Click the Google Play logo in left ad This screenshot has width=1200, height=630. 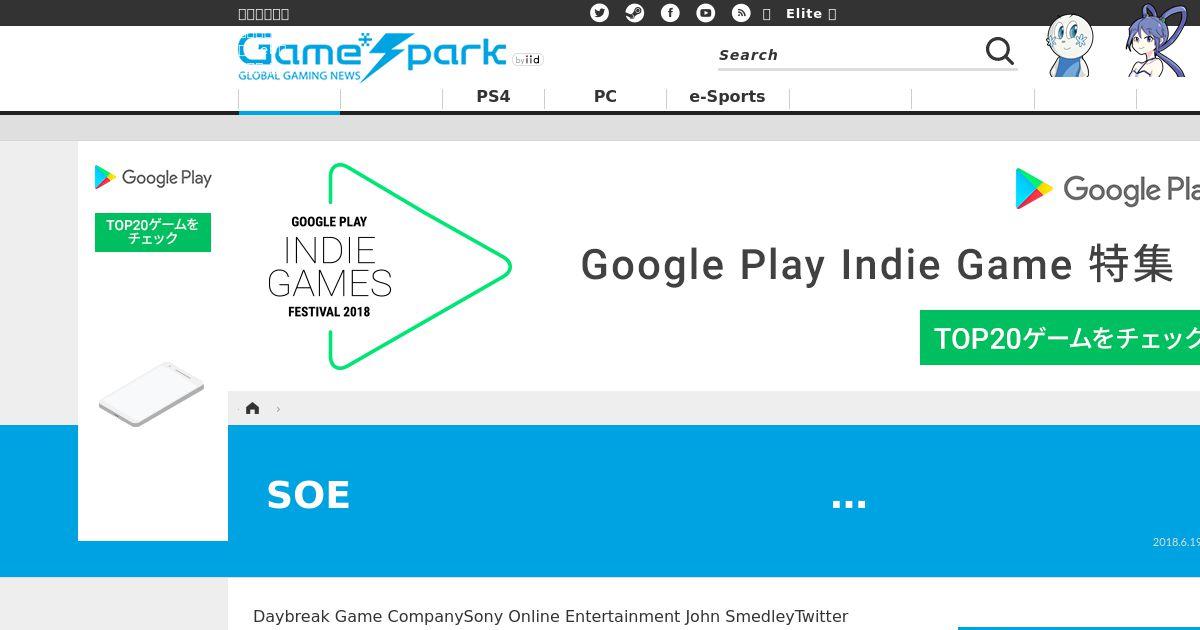(153, 178)
